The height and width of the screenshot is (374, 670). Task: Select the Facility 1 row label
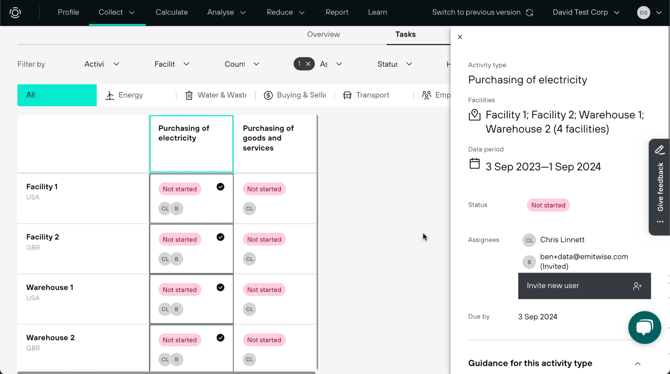(x=42, y=187)
